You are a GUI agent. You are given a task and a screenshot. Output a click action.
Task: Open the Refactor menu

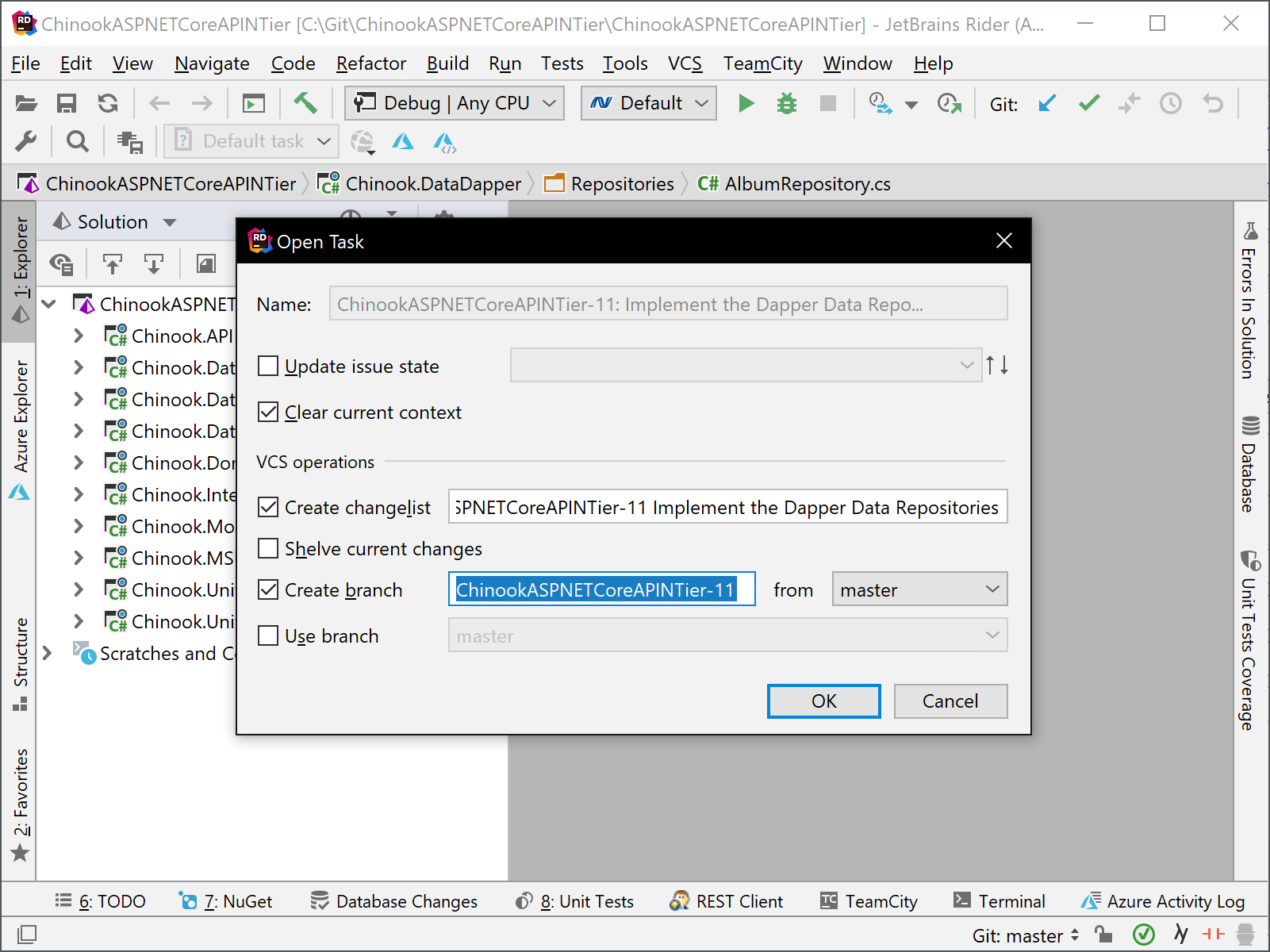(371, 63)
